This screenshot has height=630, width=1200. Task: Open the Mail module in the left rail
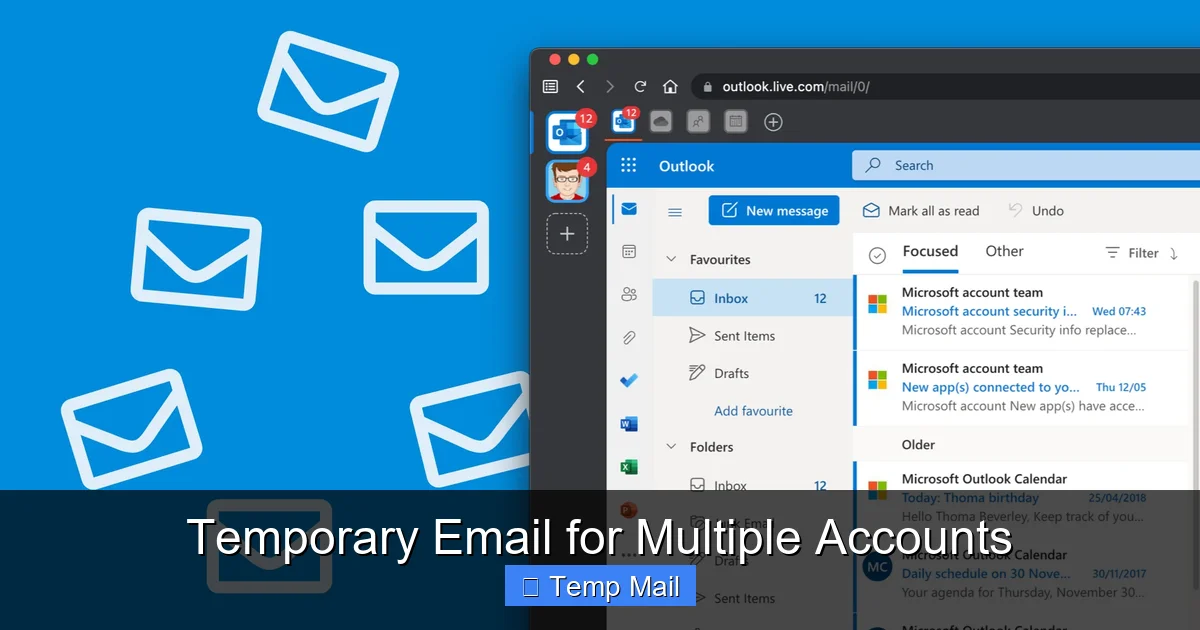click(629, 209)
